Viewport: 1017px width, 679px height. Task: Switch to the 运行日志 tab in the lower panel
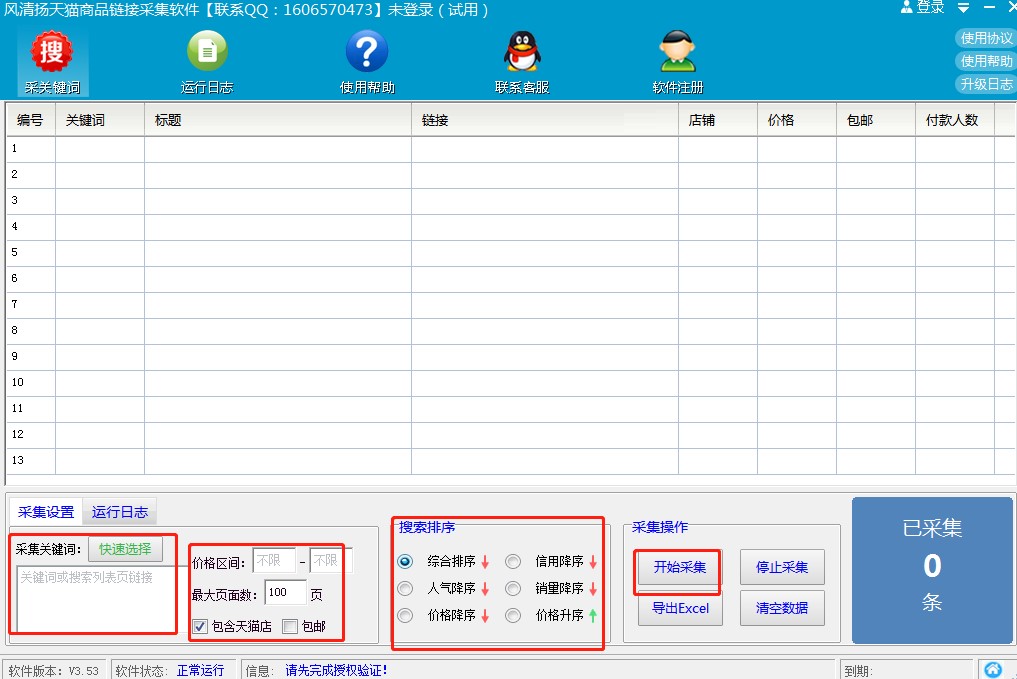pyautogui.click(x=120, y=512)
